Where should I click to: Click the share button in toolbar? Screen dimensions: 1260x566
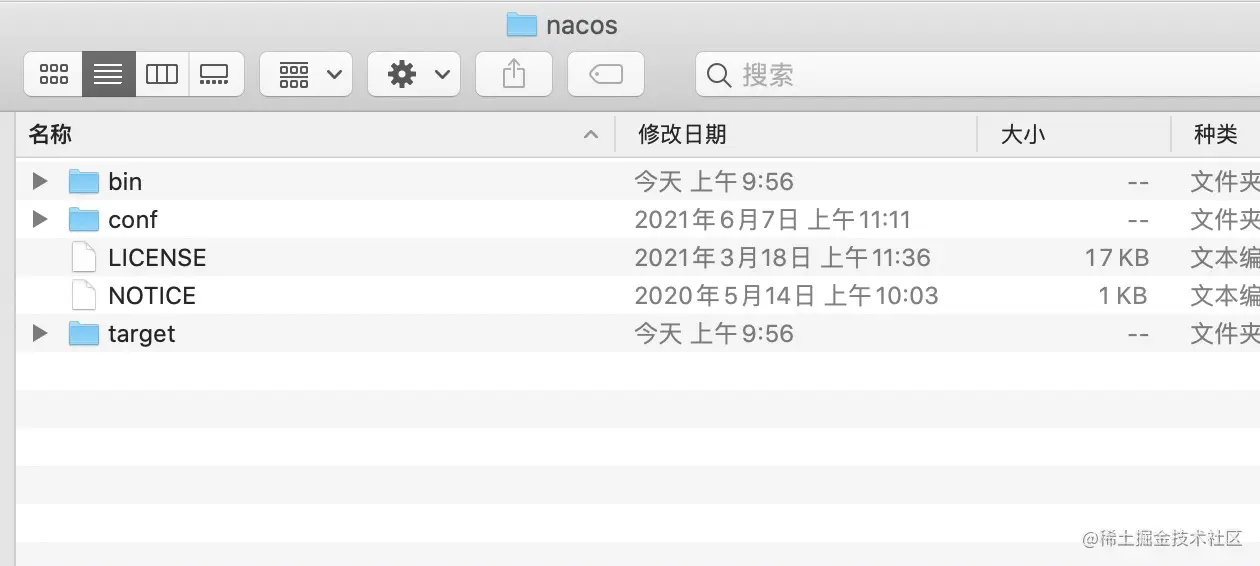[513, 74]
